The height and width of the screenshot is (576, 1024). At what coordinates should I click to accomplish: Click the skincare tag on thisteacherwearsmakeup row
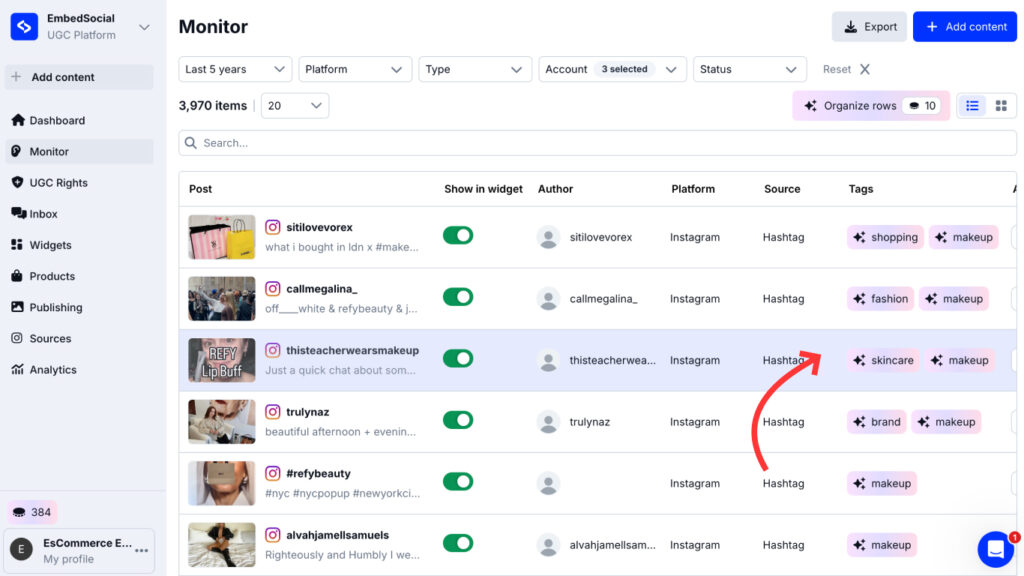click(883, 360)
